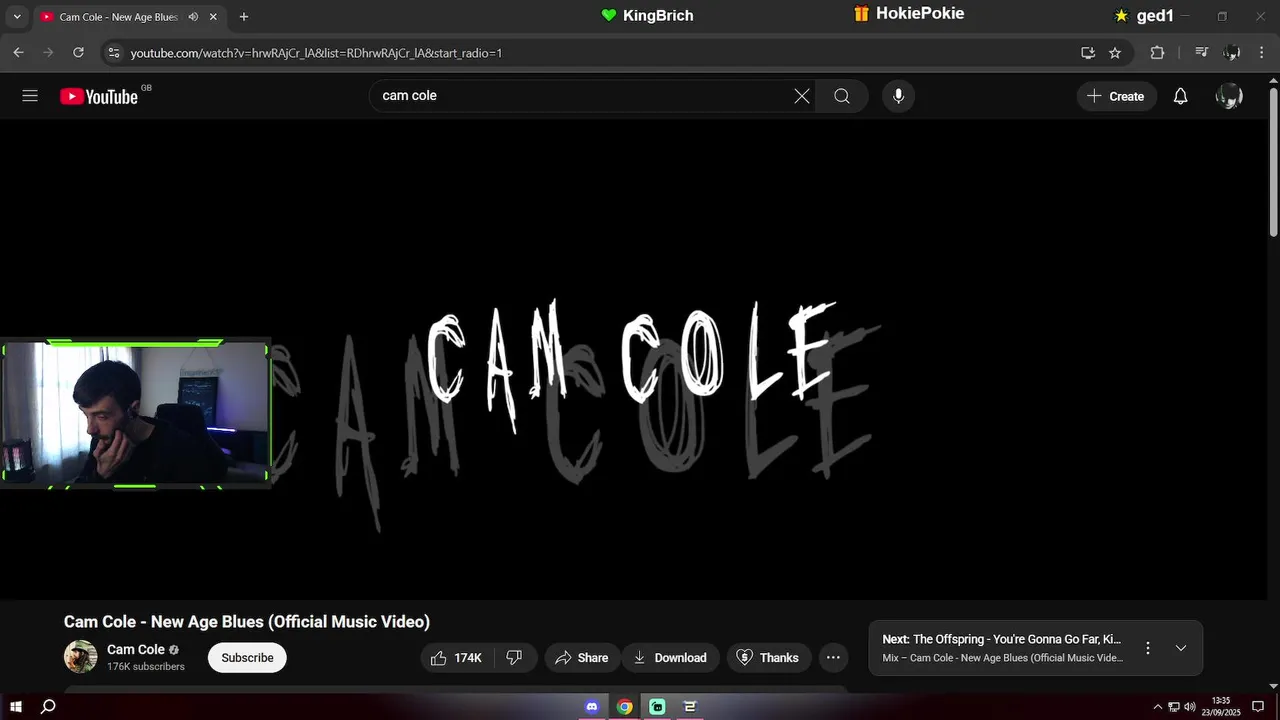Subscribe to Cam Cole channel
Screen dimensions: 1280x720
coord(247,658)
